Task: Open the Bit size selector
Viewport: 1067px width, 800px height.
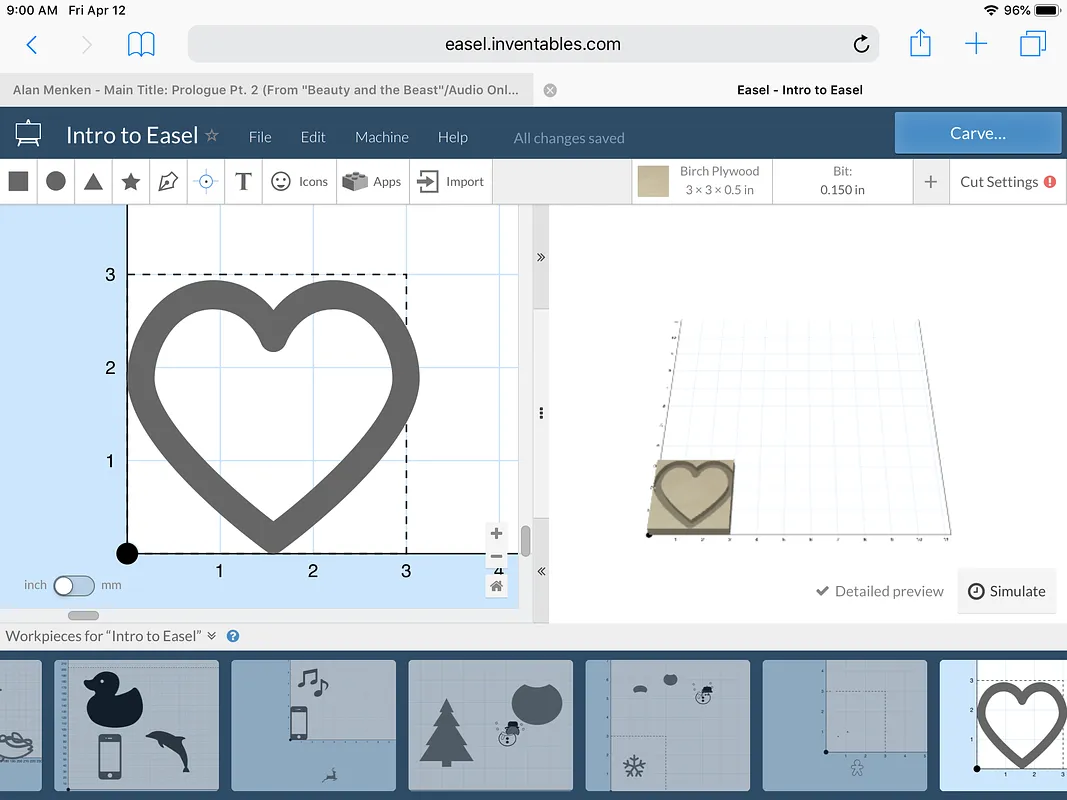Action: click(842, 181)
